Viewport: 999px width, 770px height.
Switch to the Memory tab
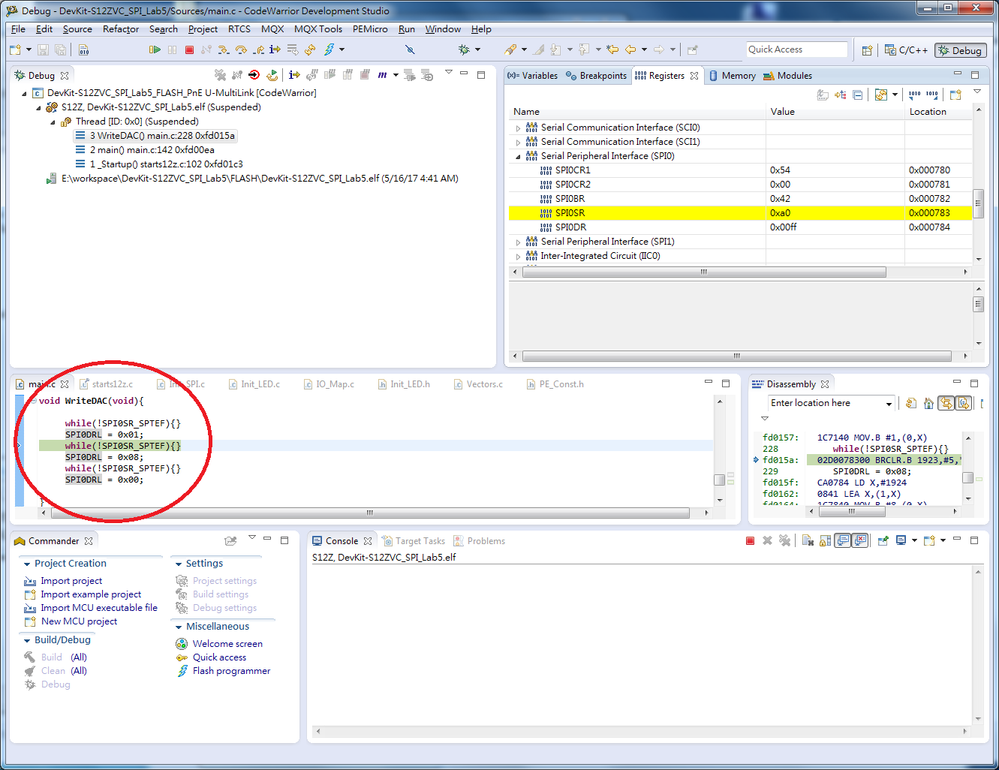tap(732, 76)
